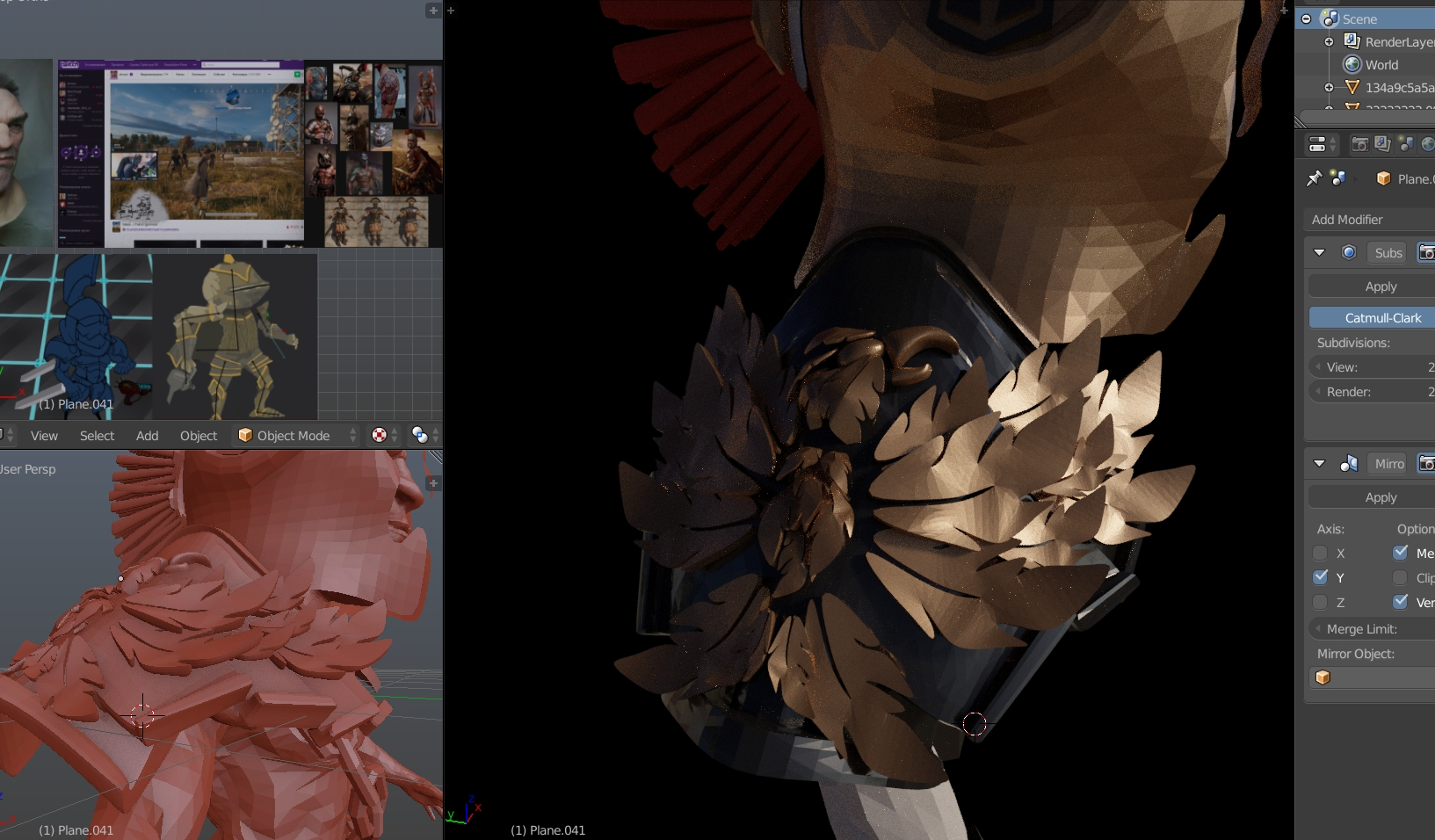This screenshot has height=840, width=1435.
Task: Click the Twitch stream reference screenshot thumbnail
Action: point(181,153)
